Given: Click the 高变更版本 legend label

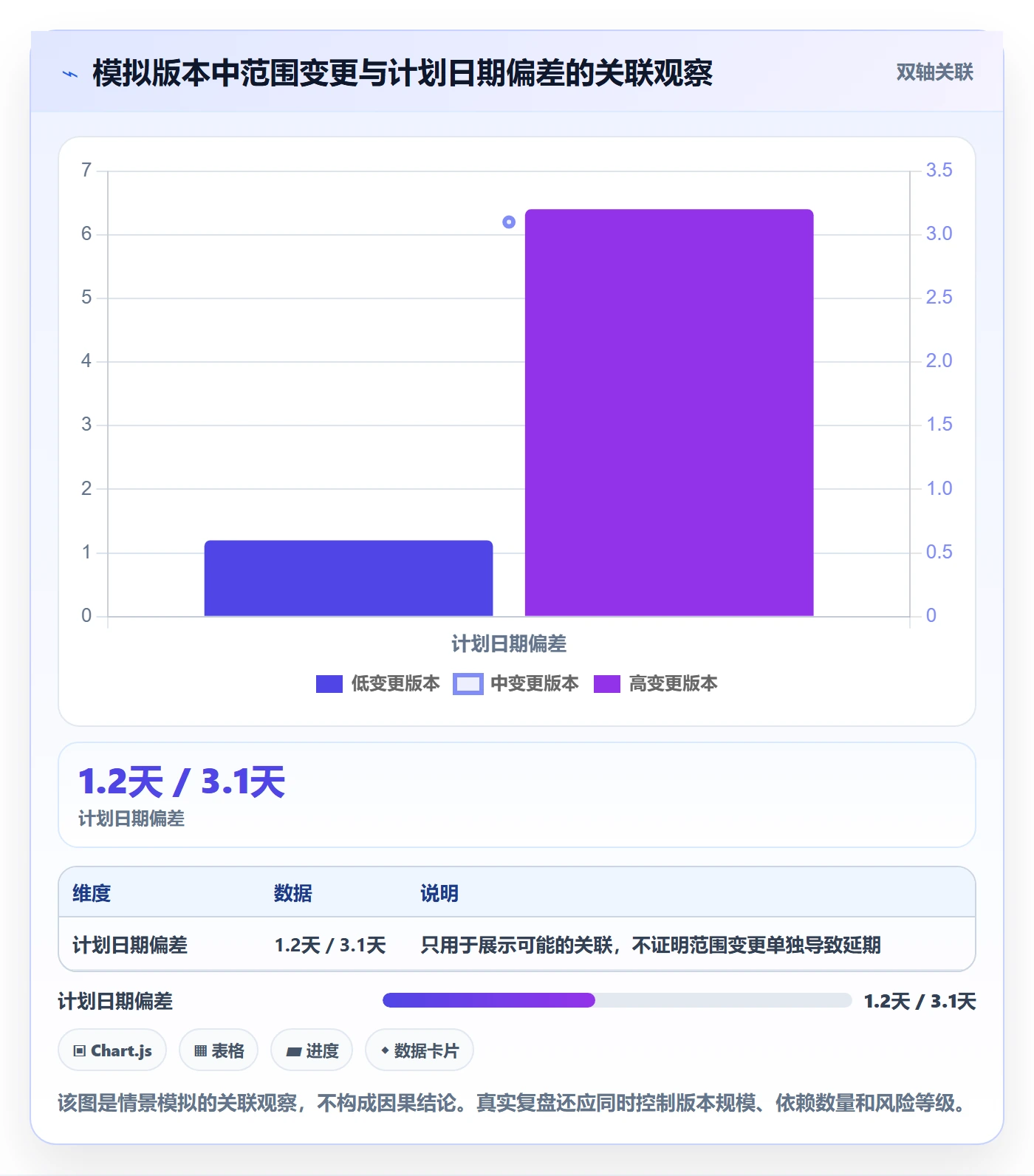Looking at the screenshot, I should coord(674,683).
